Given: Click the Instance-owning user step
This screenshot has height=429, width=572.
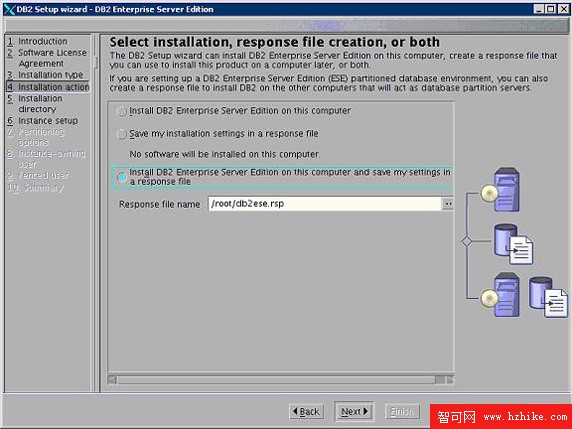Looking at the screenshot, I should pos(46,159).
